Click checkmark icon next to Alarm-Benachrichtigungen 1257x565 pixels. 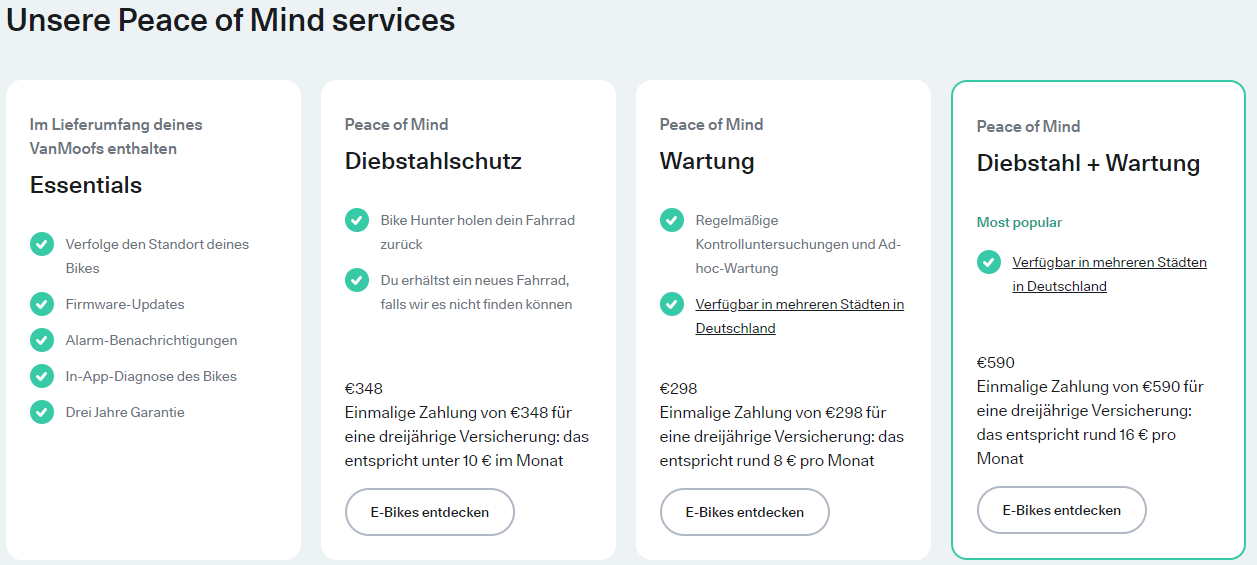[42, 340]
